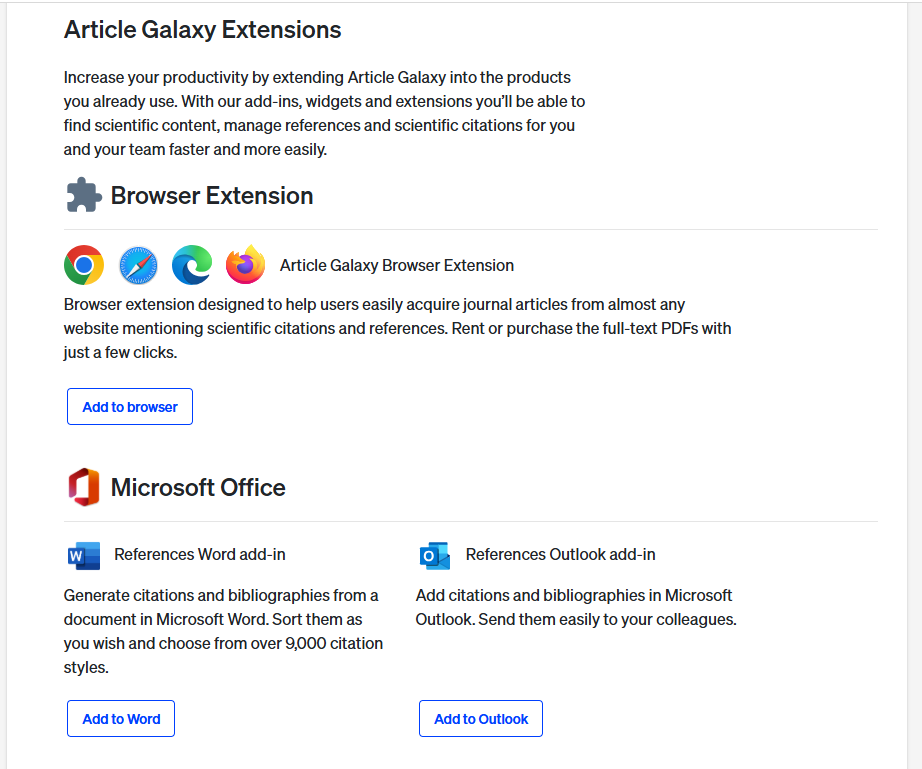The height and width of the screenshot is (769, 922).
Task: Select the References Outlook add-in title
Action: [561, 554]
